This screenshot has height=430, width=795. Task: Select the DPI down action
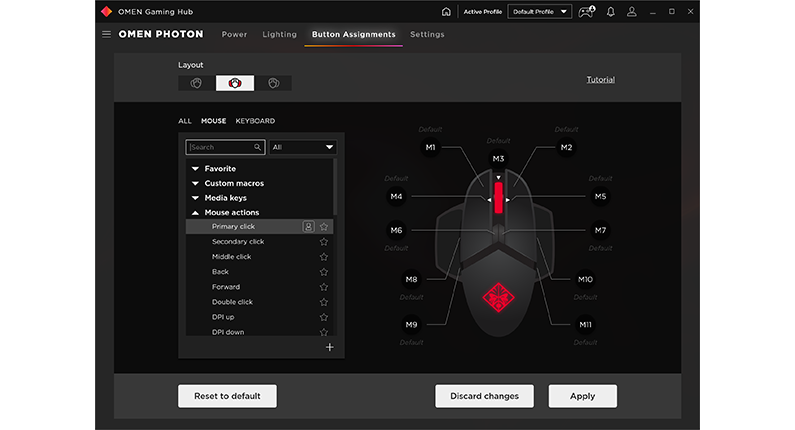pyautogui.click(x=260, y=332)
